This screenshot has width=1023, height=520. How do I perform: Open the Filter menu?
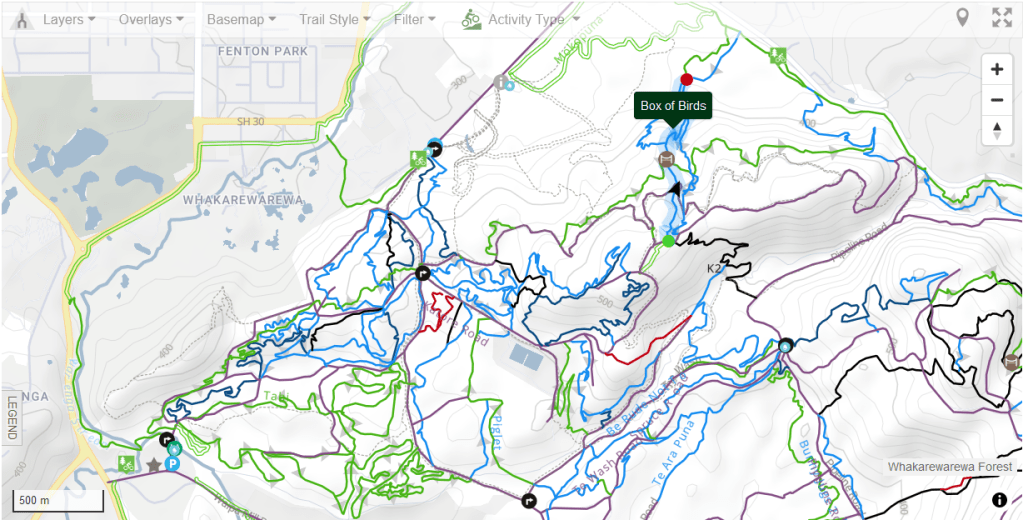point(414,20)
